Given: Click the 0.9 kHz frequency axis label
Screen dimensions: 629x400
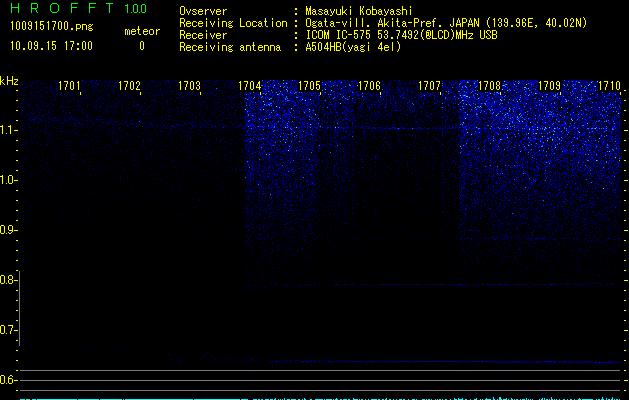Looking at the screenshot, I should tap(8, 230).
